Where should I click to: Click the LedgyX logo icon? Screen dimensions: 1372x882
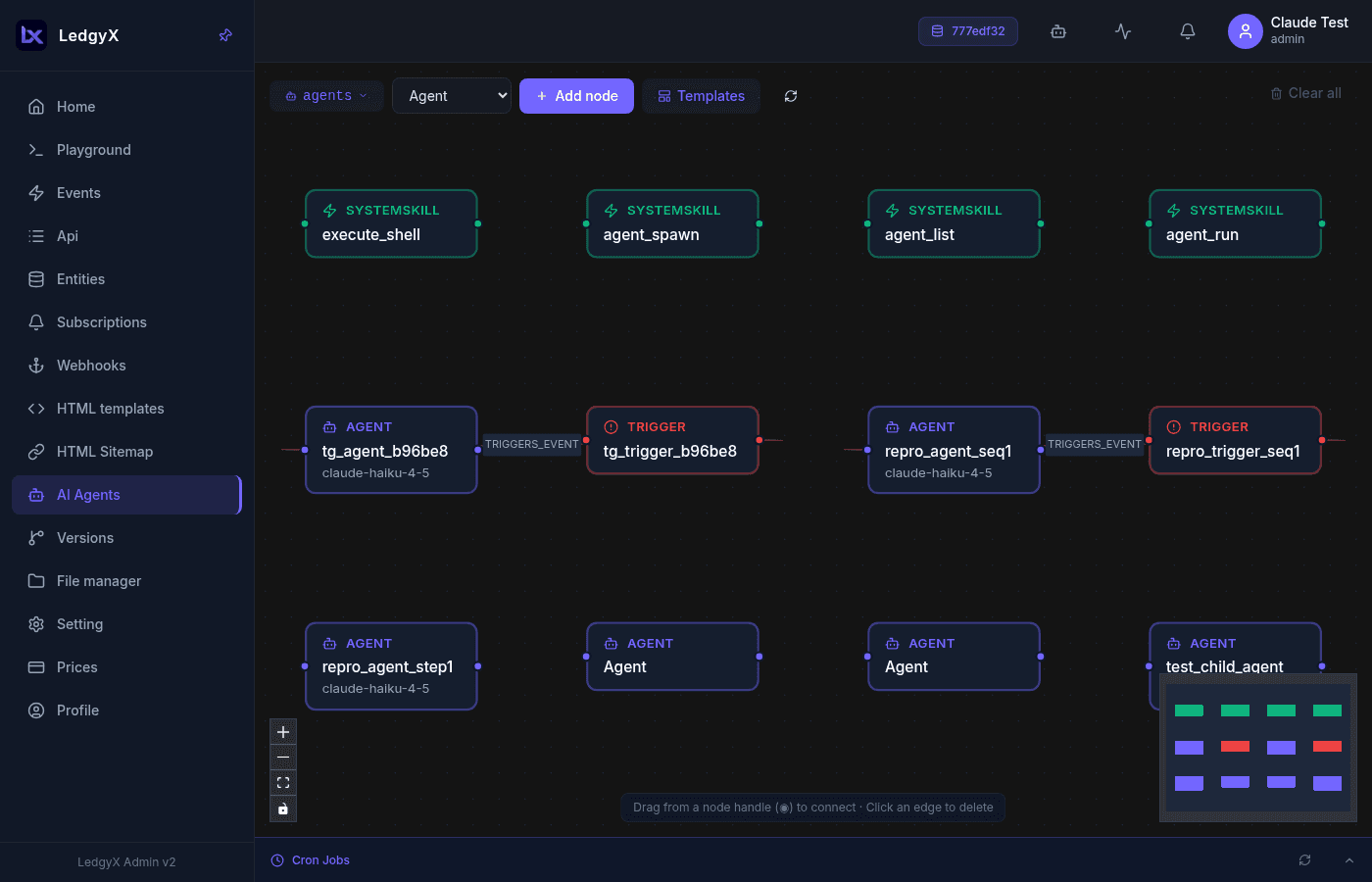pos(31,35)
